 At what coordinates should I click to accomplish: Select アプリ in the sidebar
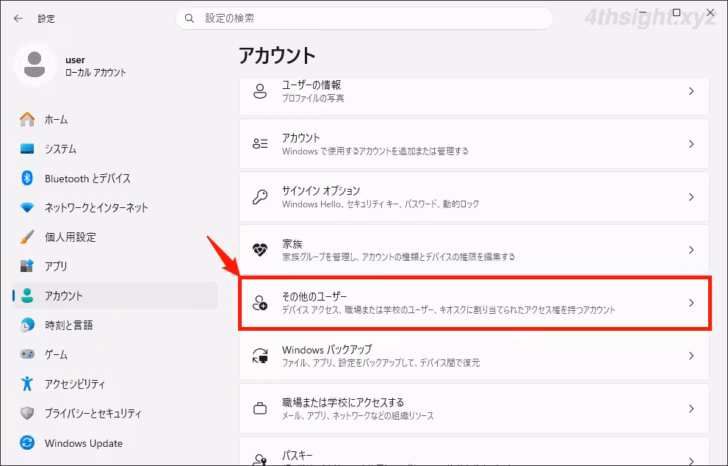point(115,266)
